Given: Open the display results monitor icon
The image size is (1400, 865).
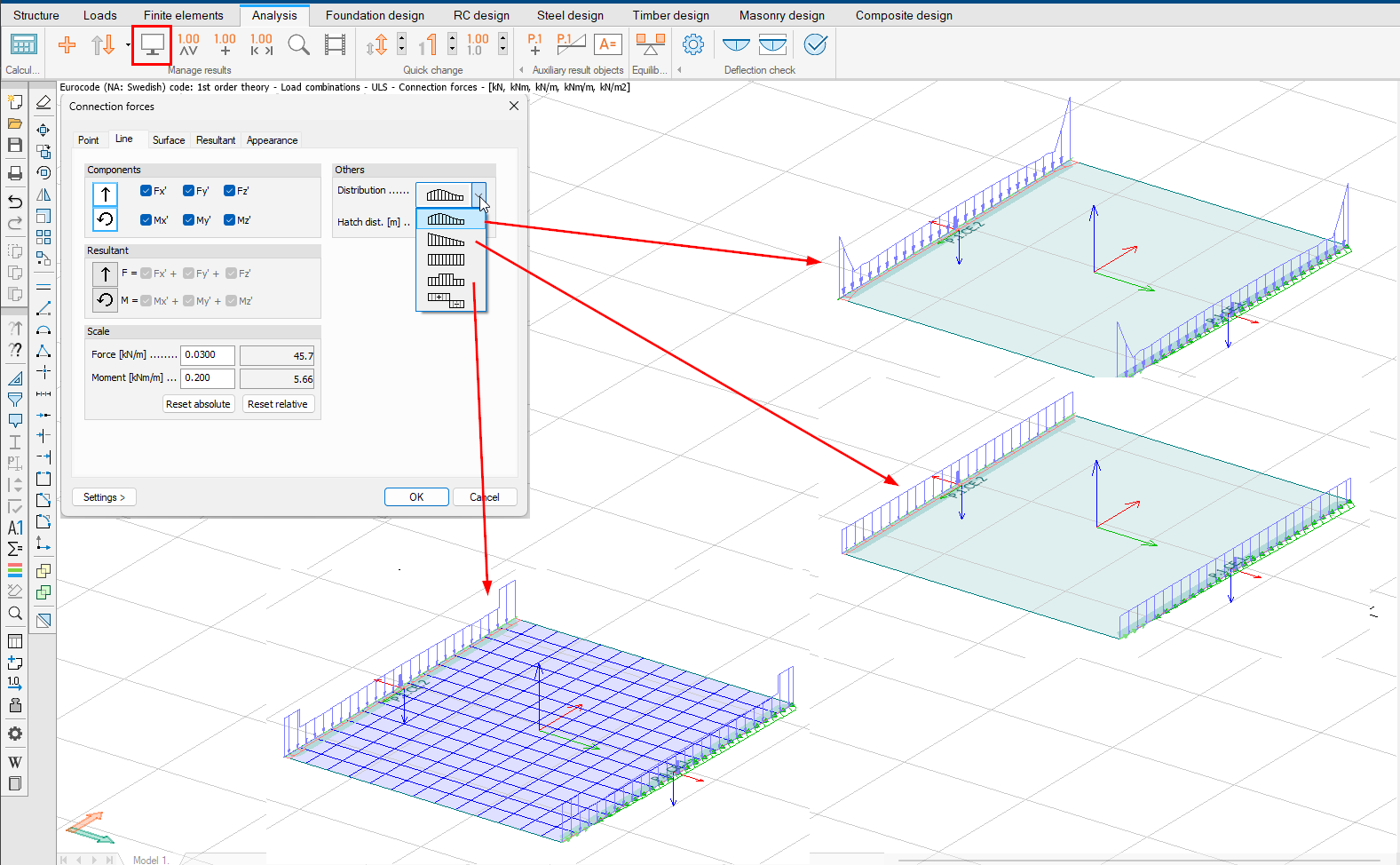Looking at the screenshot, I should [152, 44].
